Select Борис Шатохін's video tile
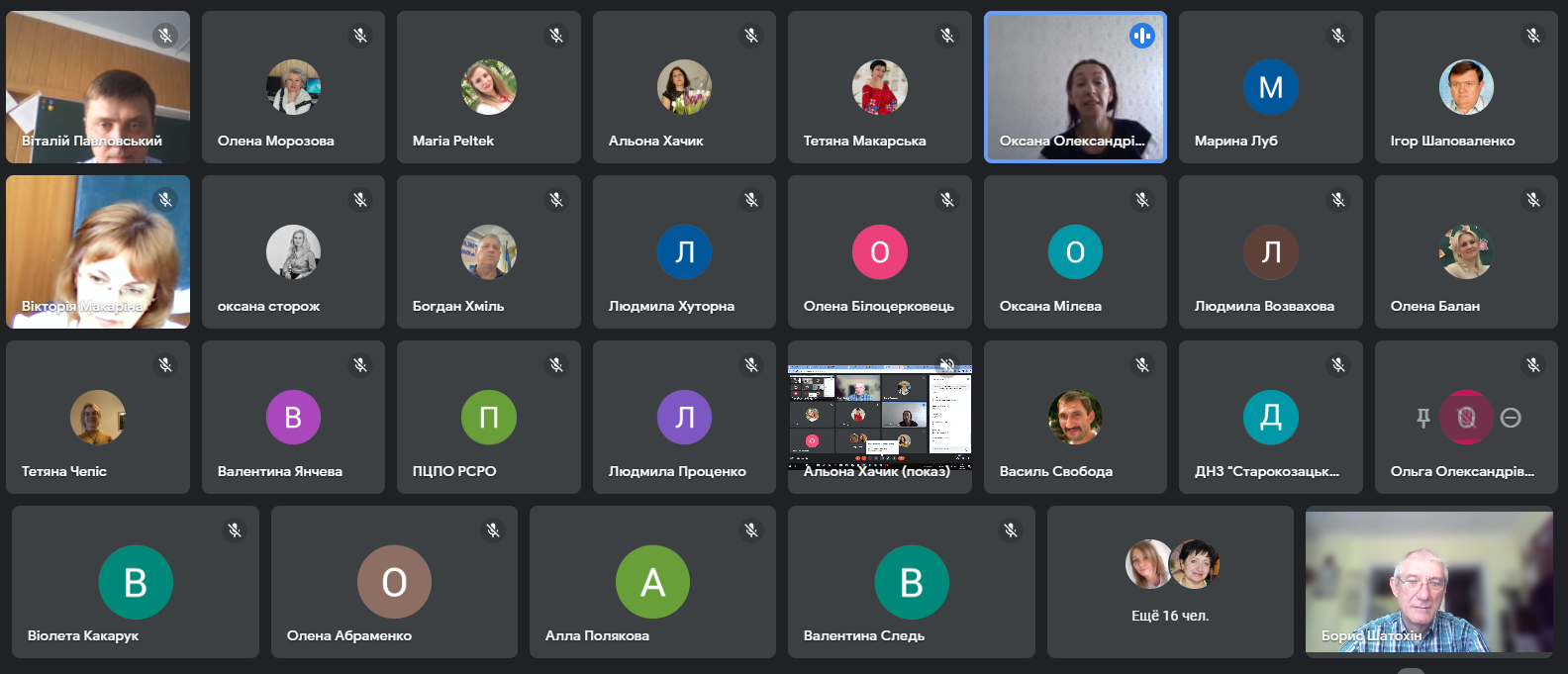1568x674 pixels. tap(1428, 582)
